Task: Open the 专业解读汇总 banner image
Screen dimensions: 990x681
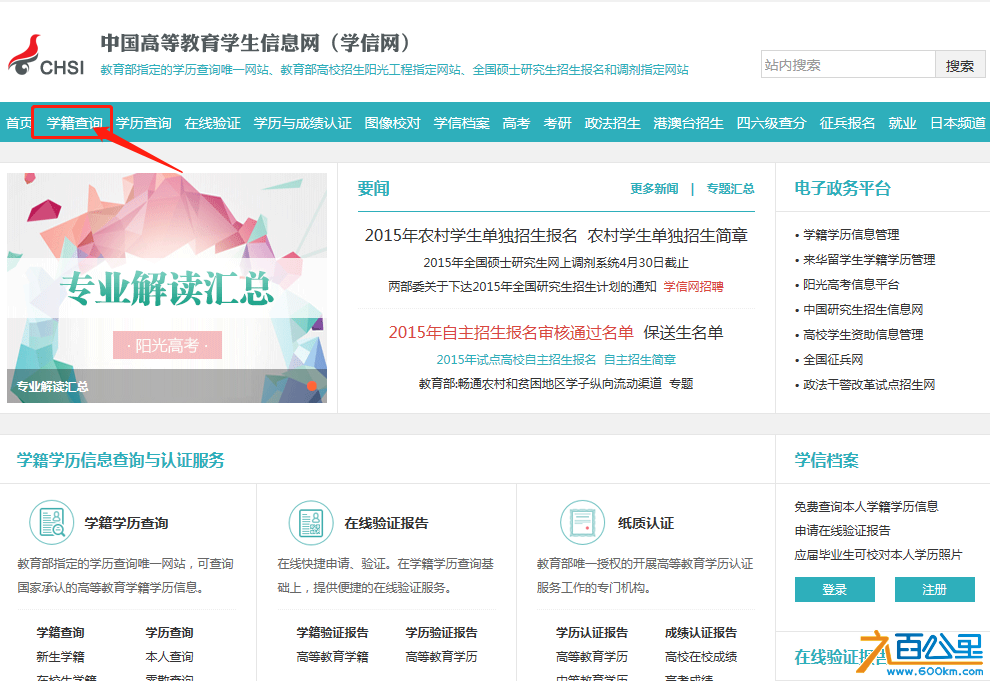Action: 167,288
